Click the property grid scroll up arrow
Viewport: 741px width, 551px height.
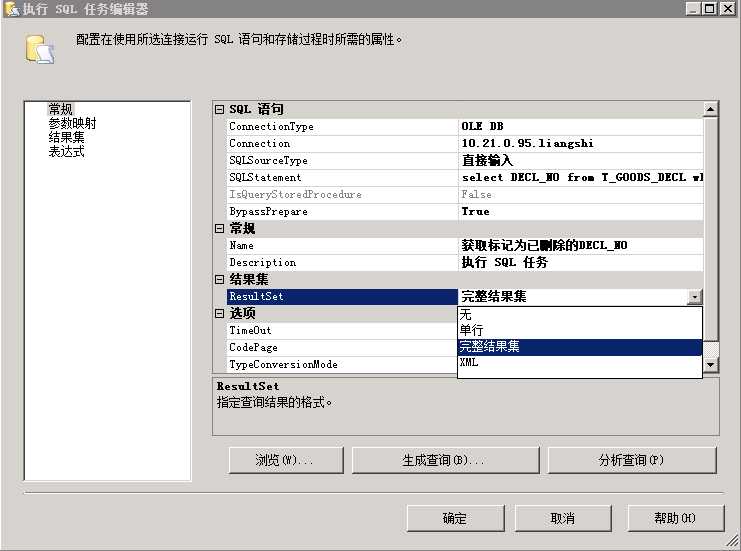[x=710, y=110]
